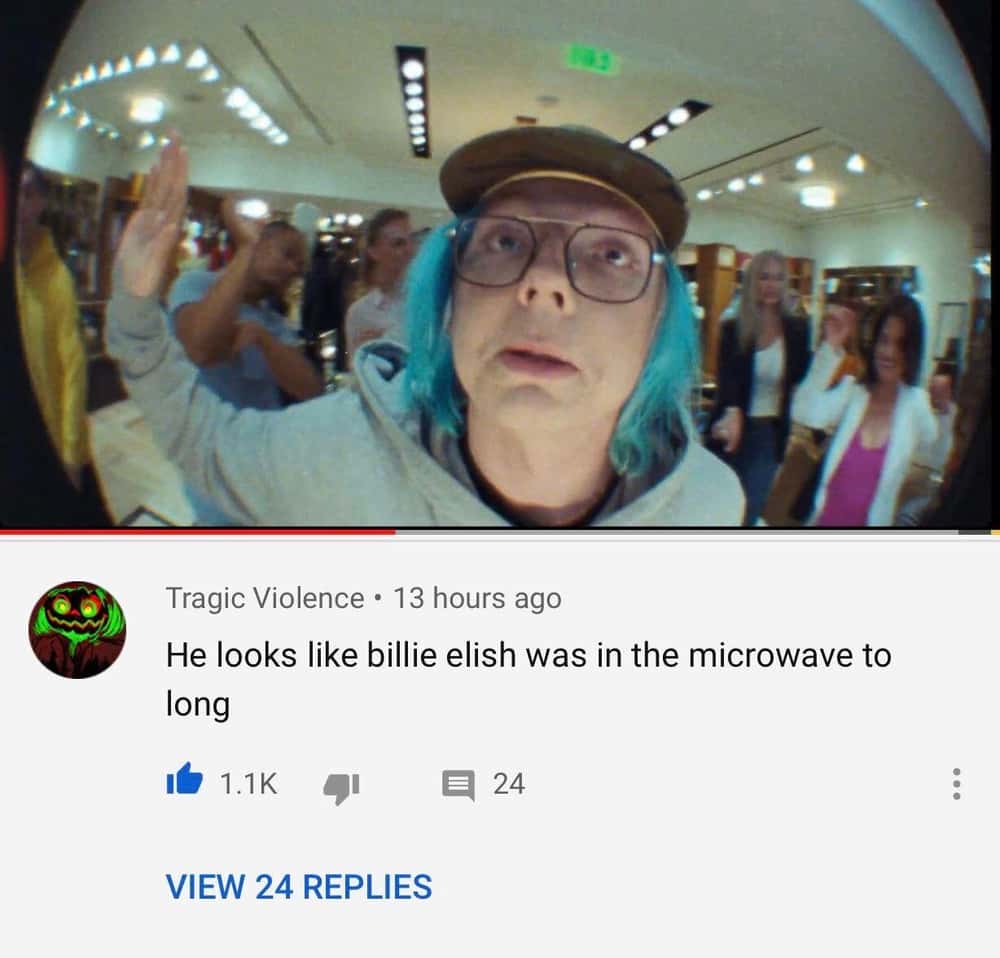The image size is (1000, 958).
Task: Tap the video frame to pause playback
Action: point(500,263)
